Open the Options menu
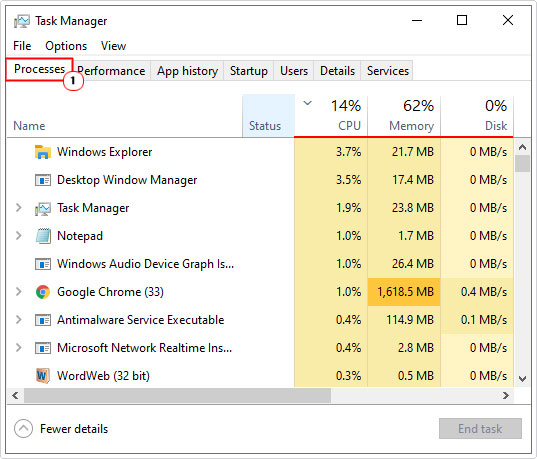The image size is (537, 459). coord(66,46)
